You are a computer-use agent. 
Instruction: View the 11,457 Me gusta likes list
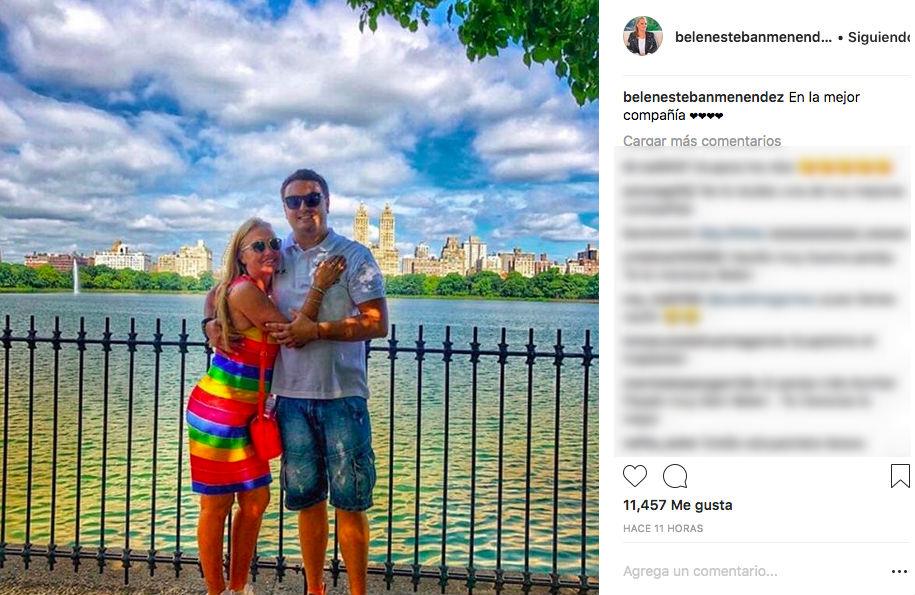click(677, 505)
